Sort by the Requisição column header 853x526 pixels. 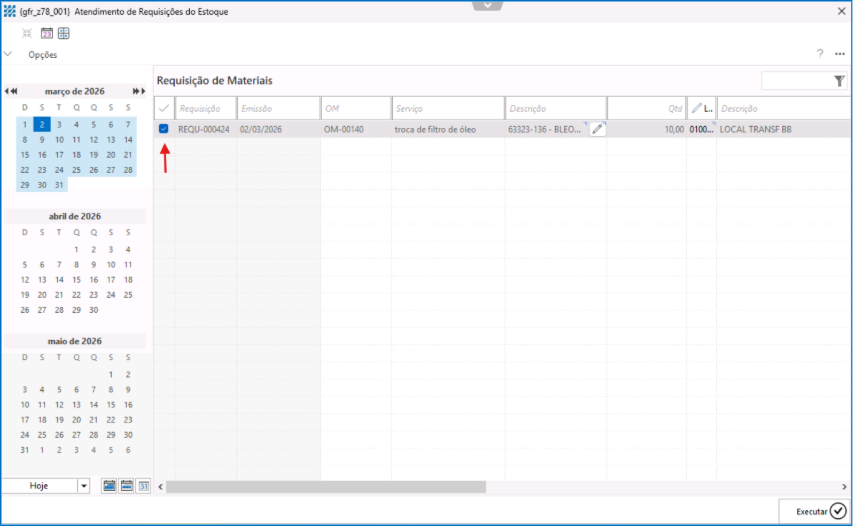coord(206,108)
